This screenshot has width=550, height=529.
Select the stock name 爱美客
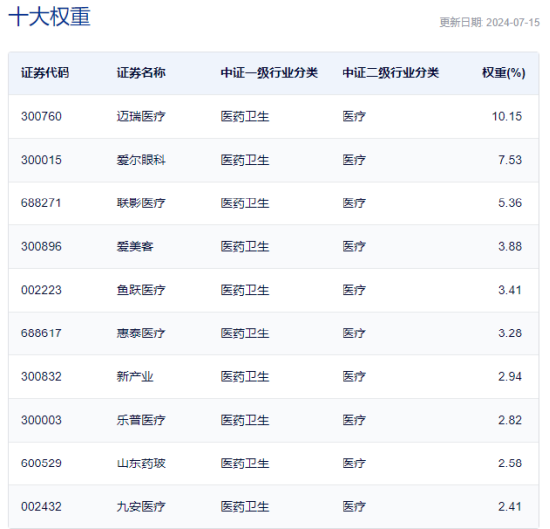(135, 246)
